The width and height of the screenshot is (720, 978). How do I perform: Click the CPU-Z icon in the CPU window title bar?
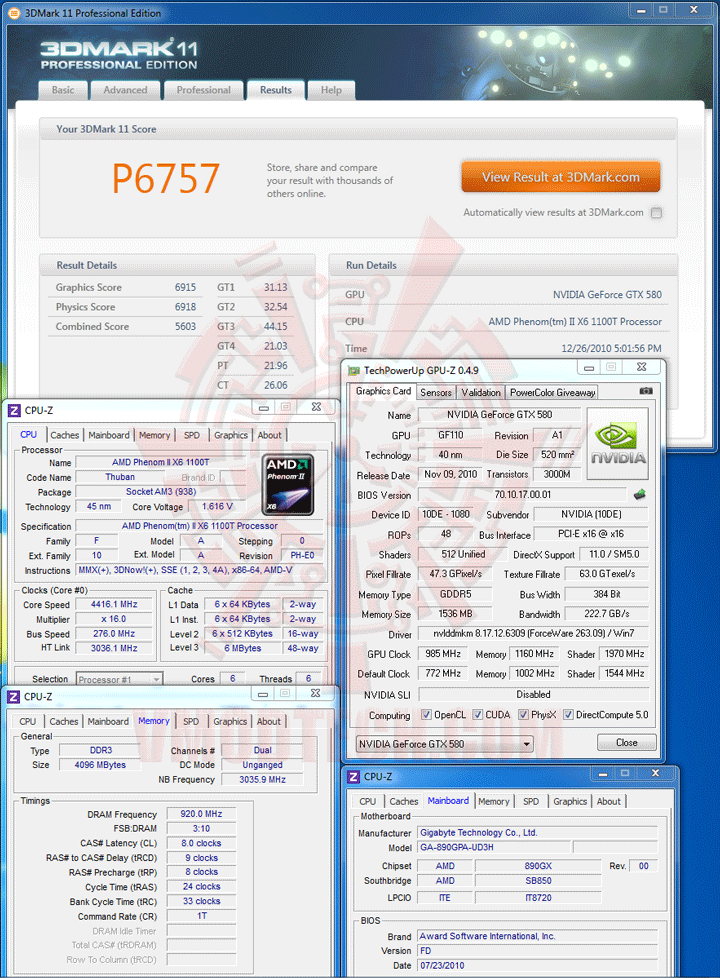14,410
